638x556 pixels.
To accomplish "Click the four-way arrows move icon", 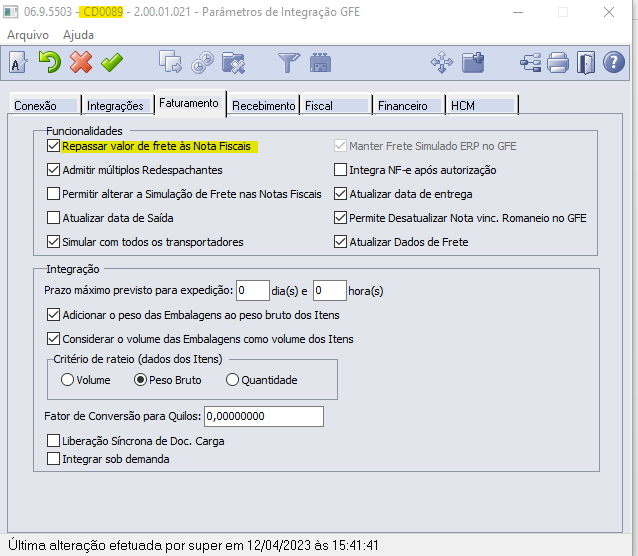I will 442,63.
